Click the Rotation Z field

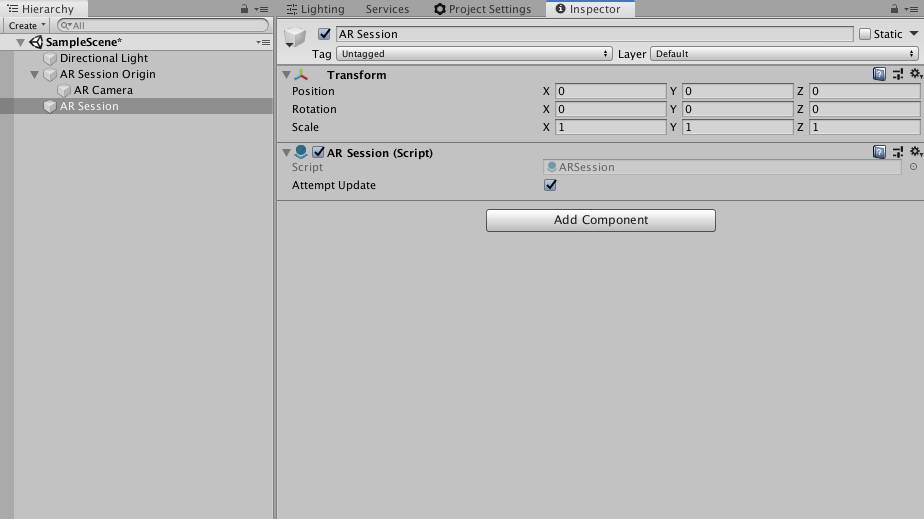point(864,109)
